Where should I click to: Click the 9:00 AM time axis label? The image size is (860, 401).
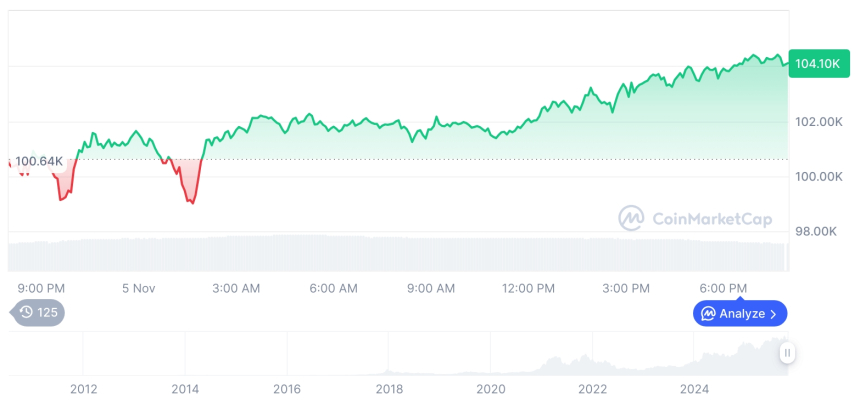(x=431, y=288)
